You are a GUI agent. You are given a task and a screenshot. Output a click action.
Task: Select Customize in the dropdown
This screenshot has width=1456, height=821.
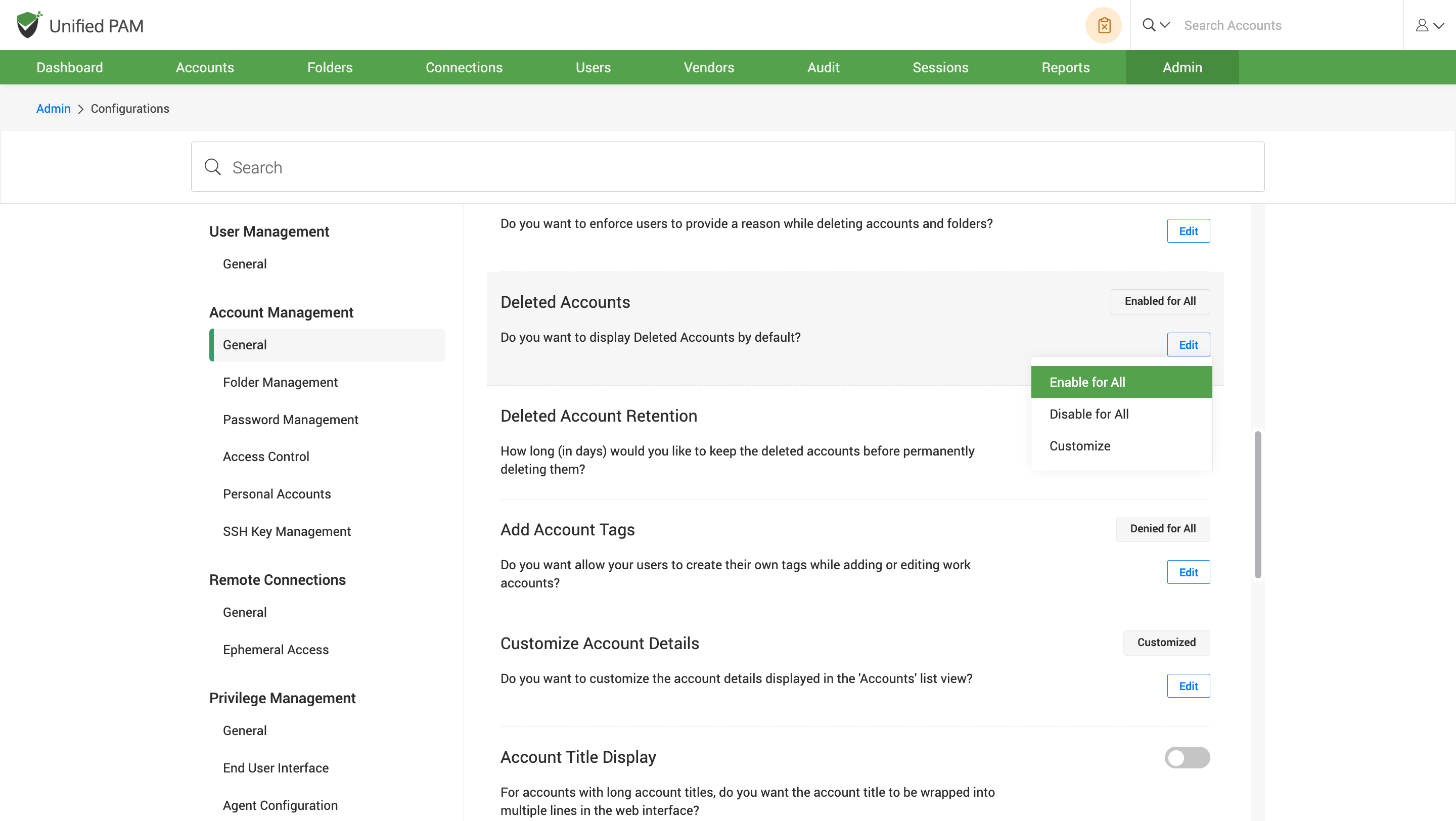coord(1079,446)
